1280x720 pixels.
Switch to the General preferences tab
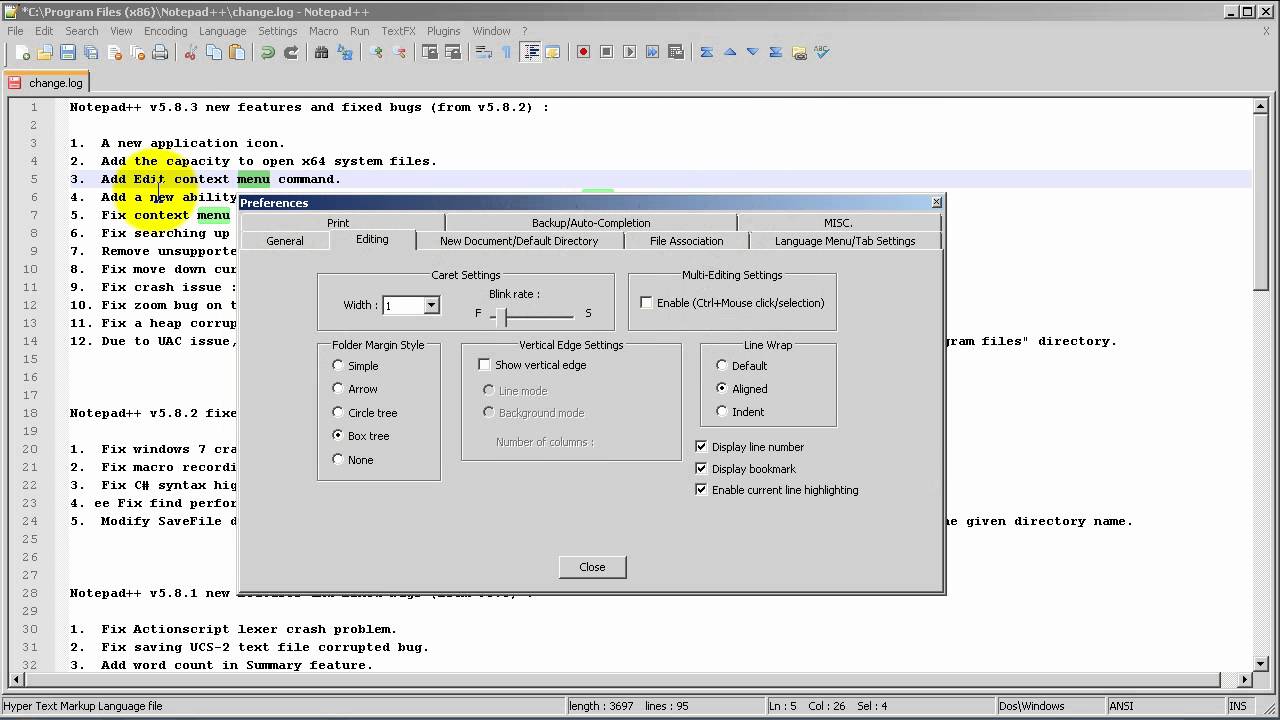pos(285,241)
